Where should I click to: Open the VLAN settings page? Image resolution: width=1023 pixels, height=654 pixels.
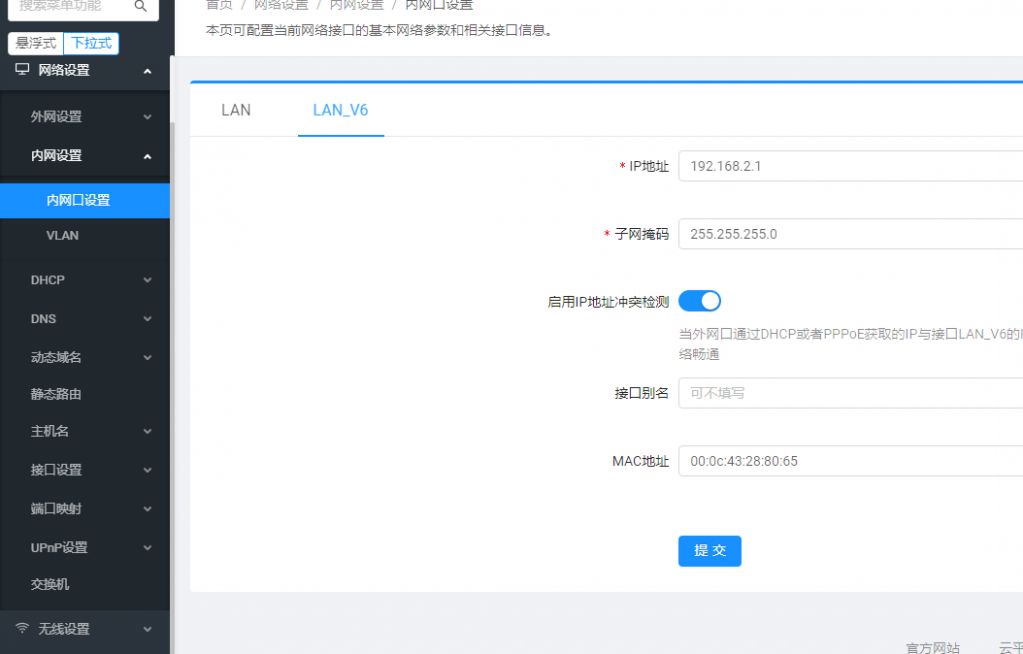coord(63,236)
